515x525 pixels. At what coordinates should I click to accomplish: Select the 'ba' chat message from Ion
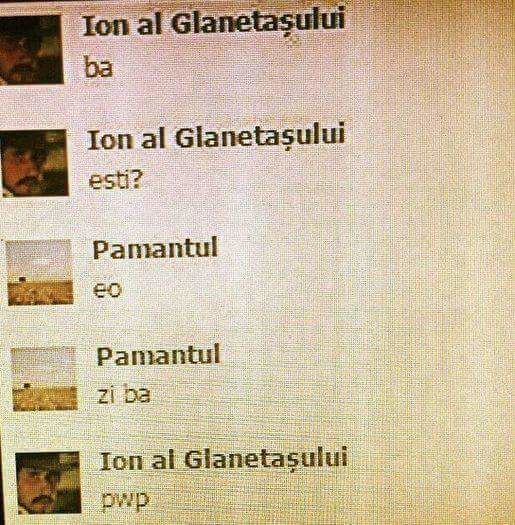(98, 67)
